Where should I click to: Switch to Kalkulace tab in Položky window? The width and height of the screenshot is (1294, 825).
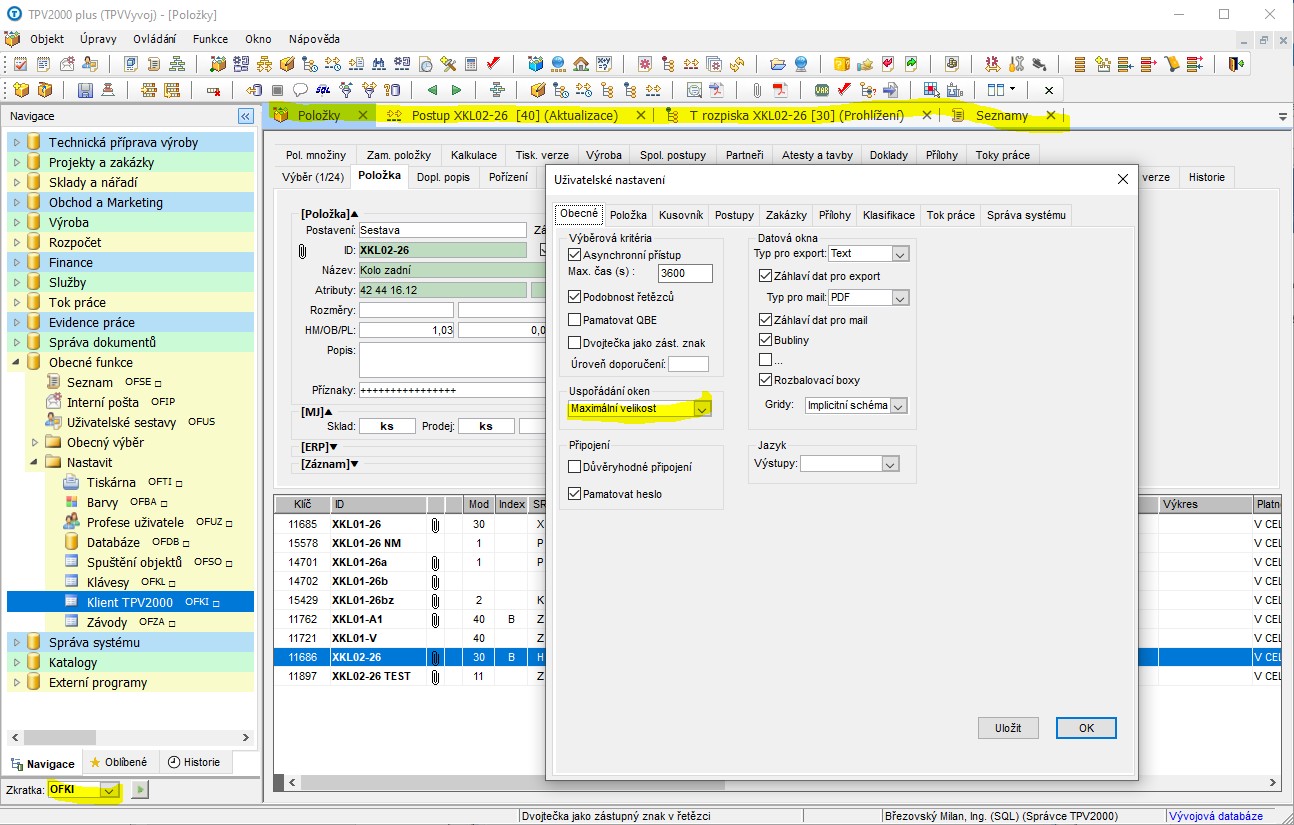(473, 155)
